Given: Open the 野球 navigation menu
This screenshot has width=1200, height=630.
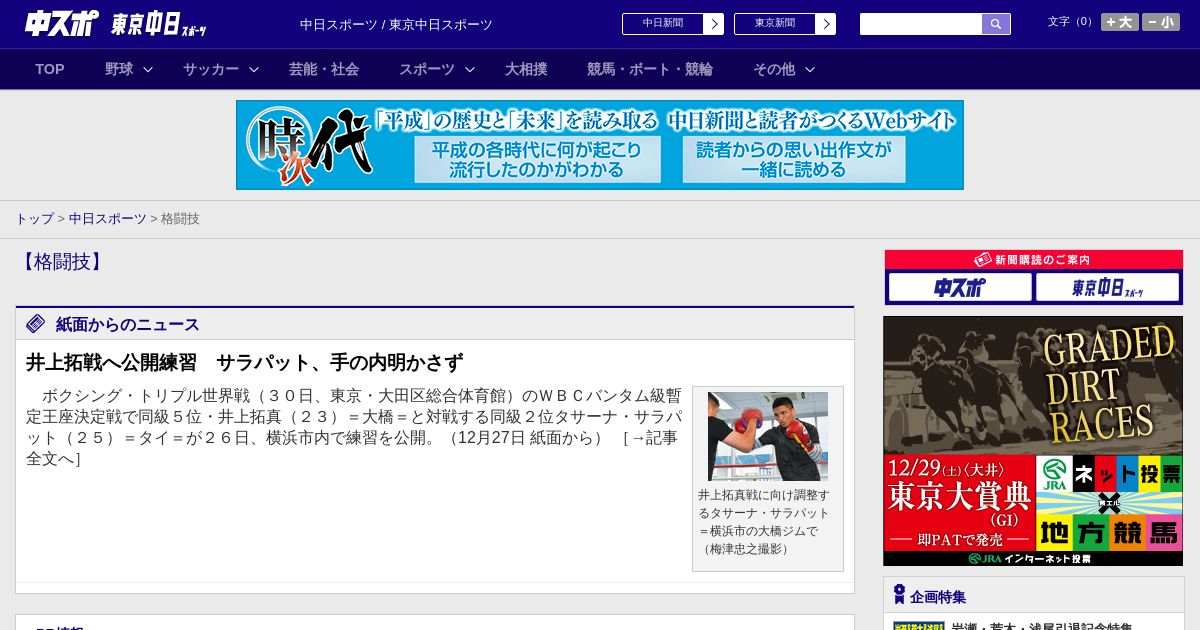Looking at the screenshot, I should (x=119, y=69).
